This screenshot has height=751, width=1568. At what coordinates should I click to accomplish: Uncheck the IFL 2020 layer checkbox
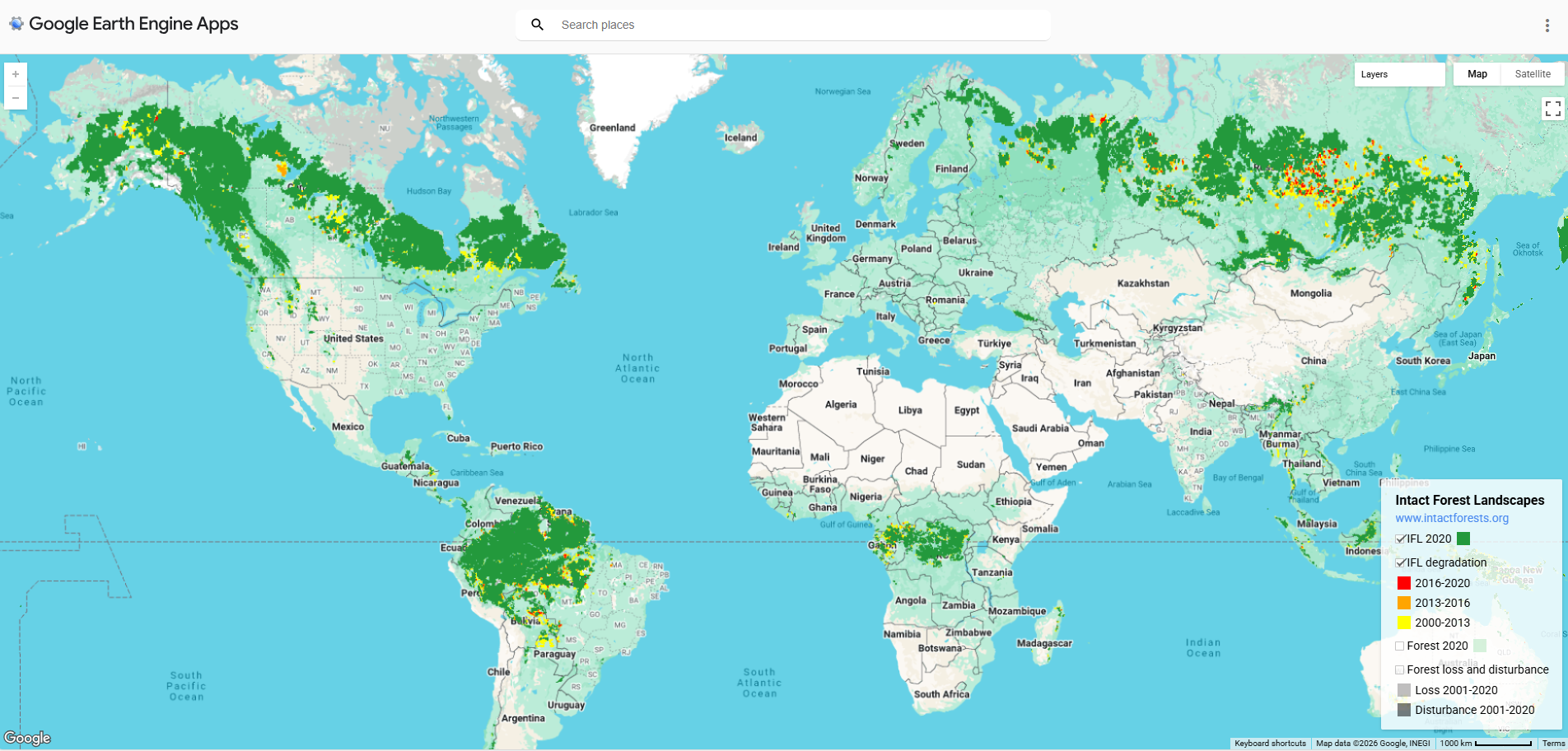coord(1401,539)
